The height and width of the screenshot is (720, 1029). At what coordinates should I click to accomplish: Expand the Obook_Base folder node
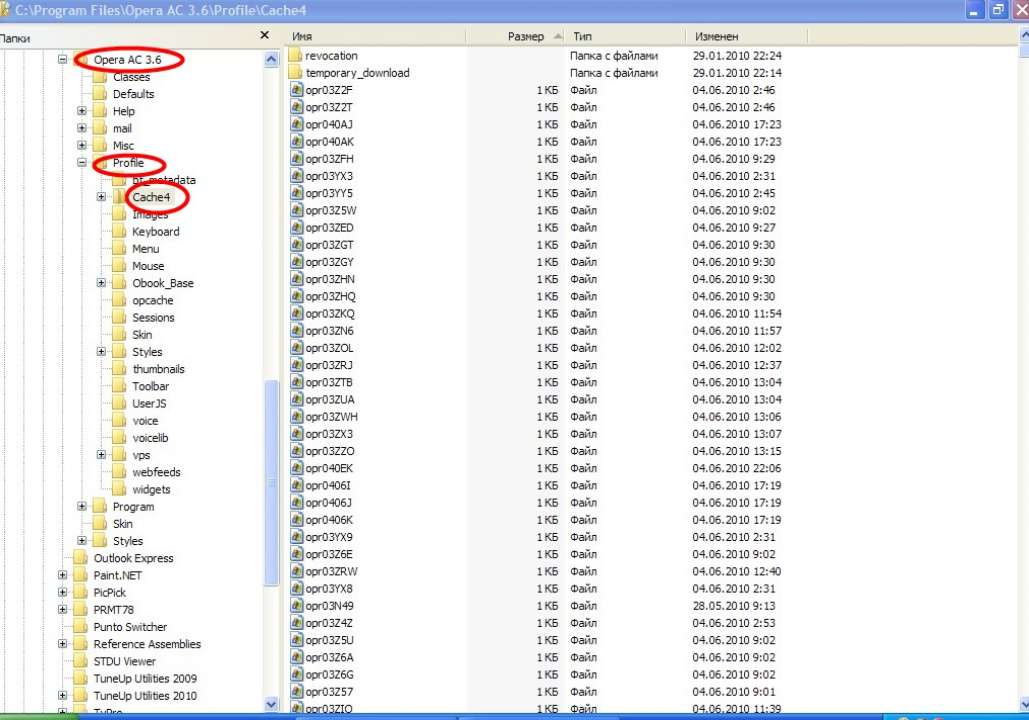click(101, 283)
